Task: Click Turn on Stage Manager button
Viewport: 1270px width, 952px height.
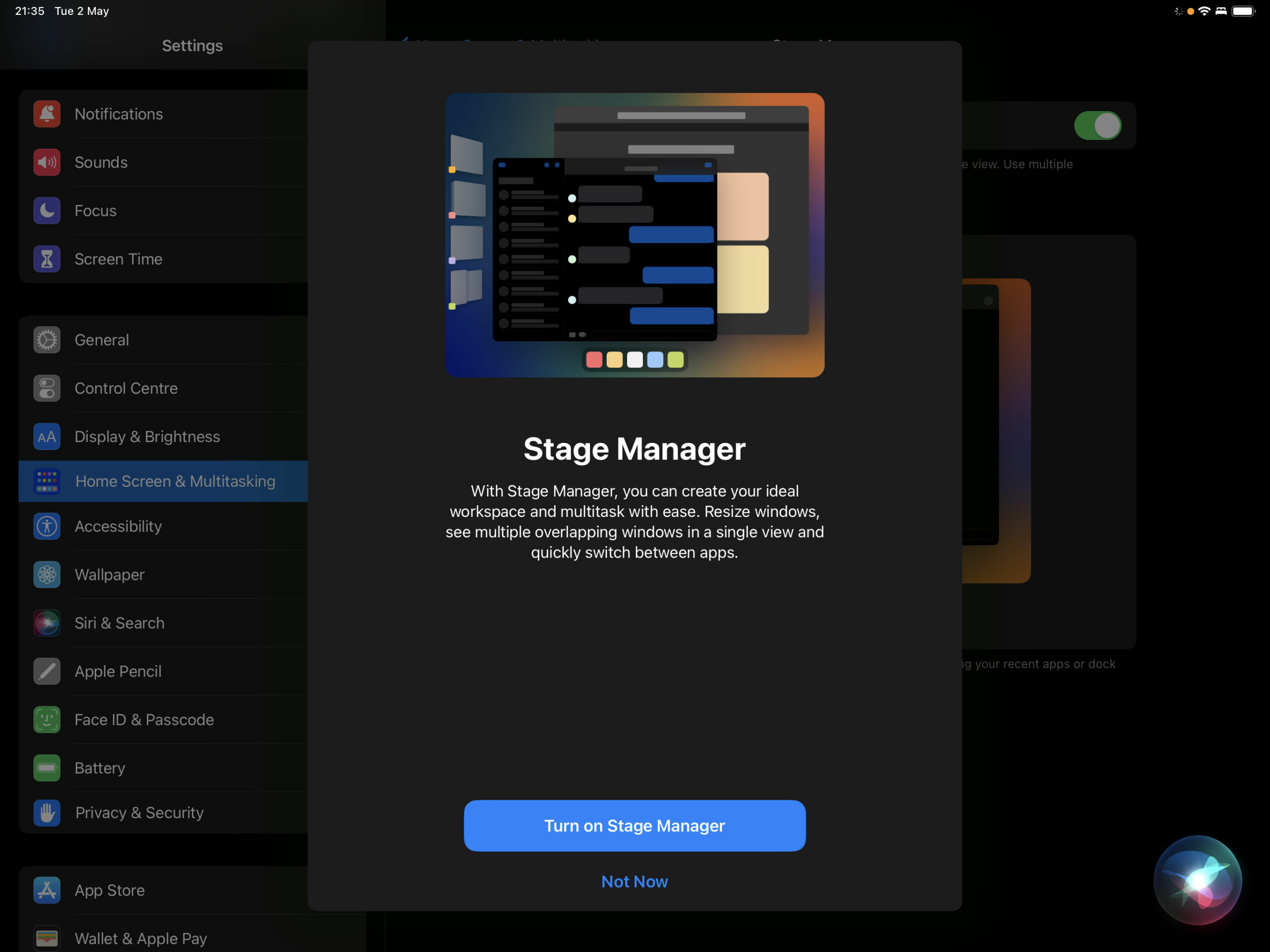Action: pyautogui.click(x=635, y=825)
